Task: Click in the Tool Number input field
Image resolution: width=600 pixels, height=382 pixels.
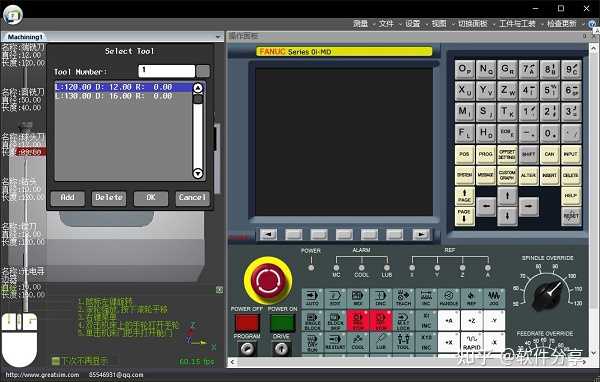Action: coord(166,71)
